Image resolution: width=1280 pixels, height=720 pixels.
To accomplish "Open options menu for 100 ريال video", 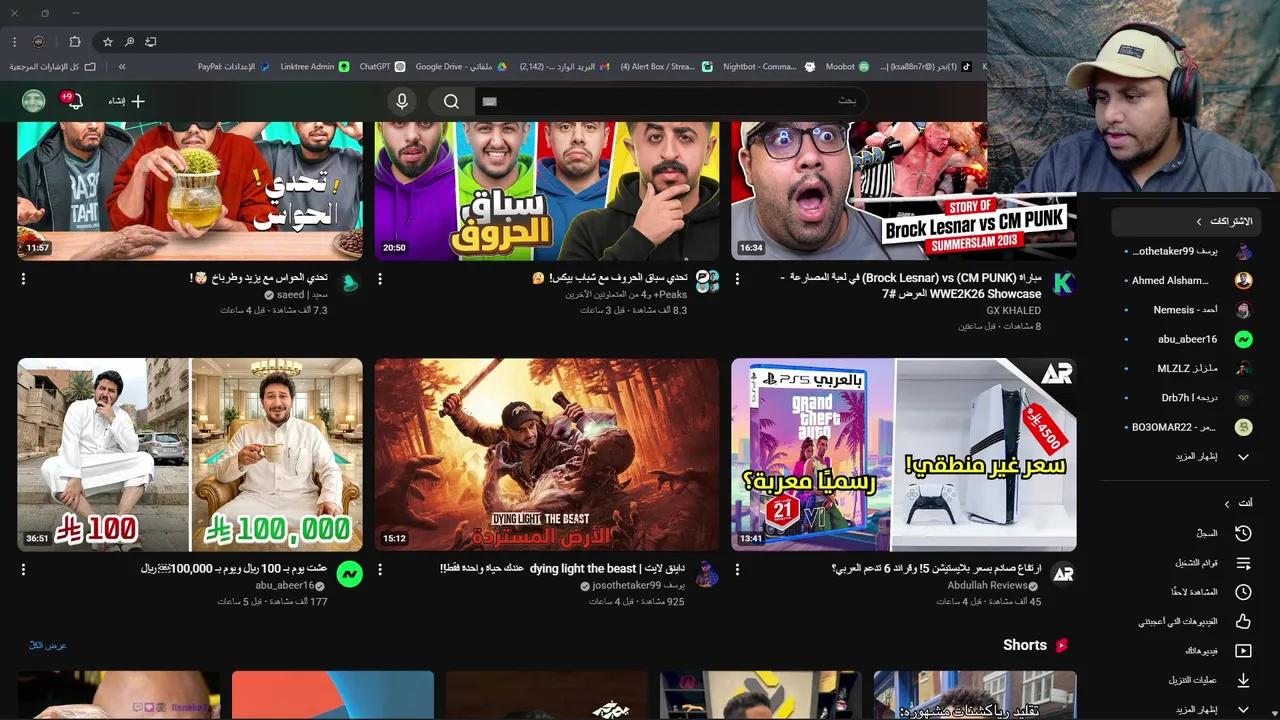I will [23, 569].
